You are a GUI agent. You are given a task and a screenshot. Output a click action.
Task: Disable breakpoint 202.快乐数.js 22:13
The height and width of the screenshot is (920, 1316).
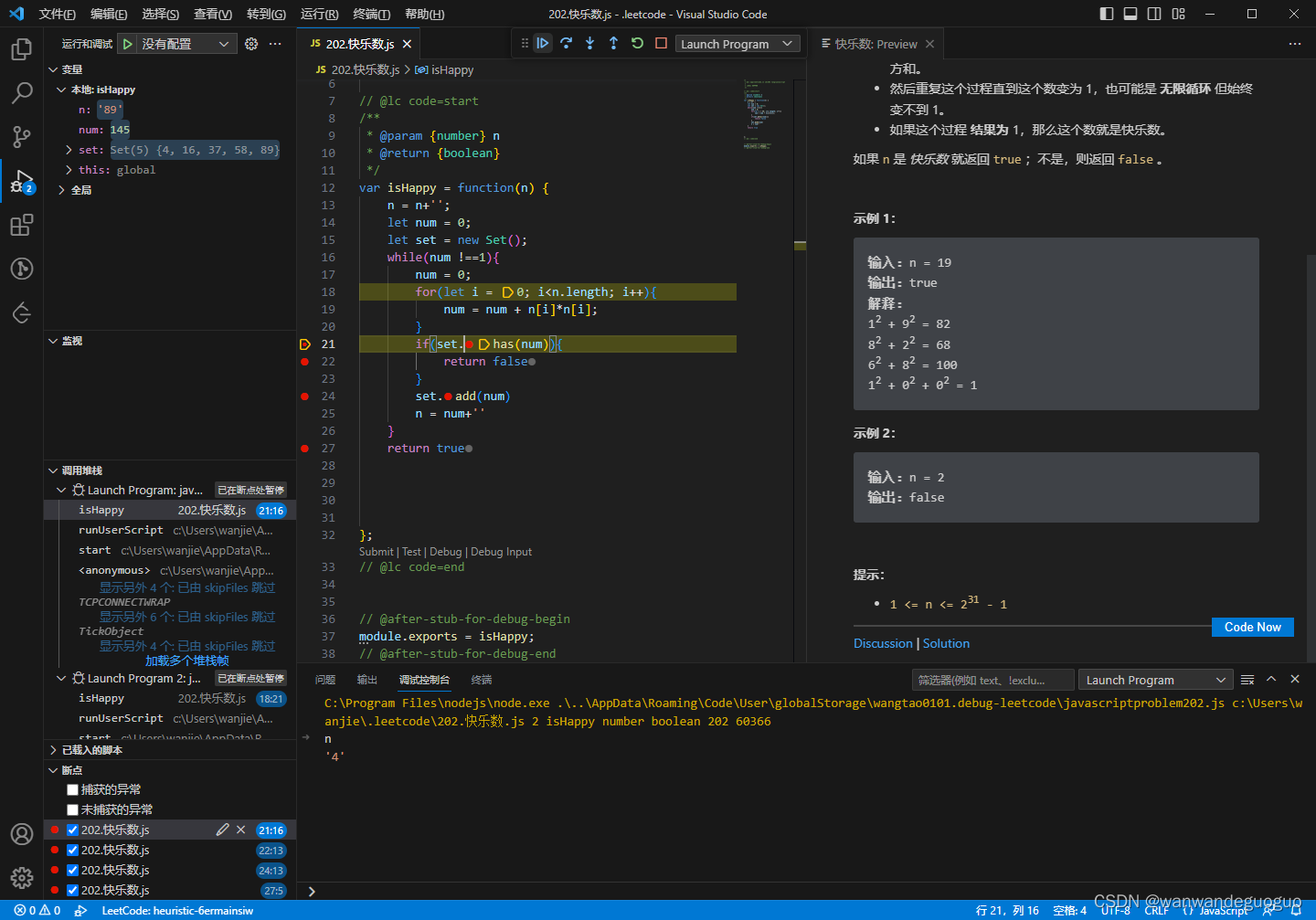(72, 850)
